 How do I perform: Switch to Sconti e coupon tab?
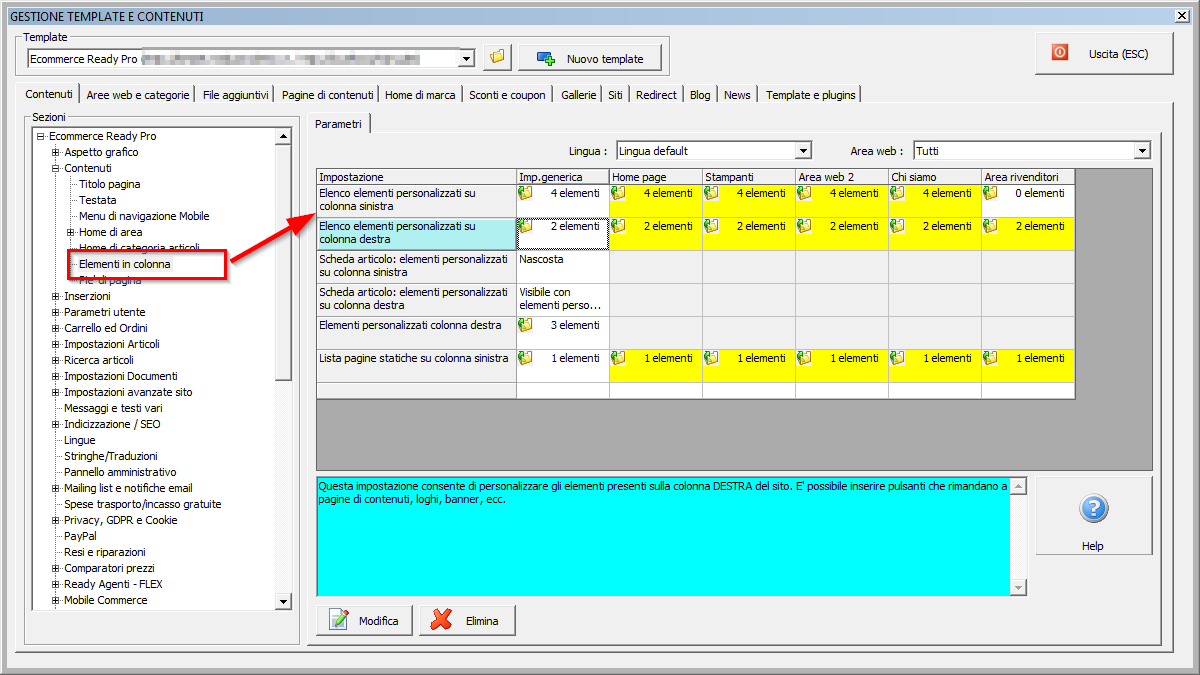pyautogui.click(x=508, y=95)
